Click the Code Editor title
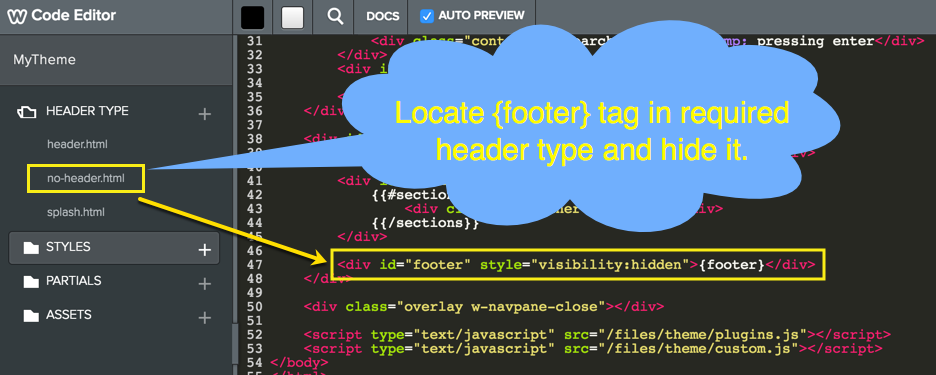The image size is (936, 375). click(73, 16)
